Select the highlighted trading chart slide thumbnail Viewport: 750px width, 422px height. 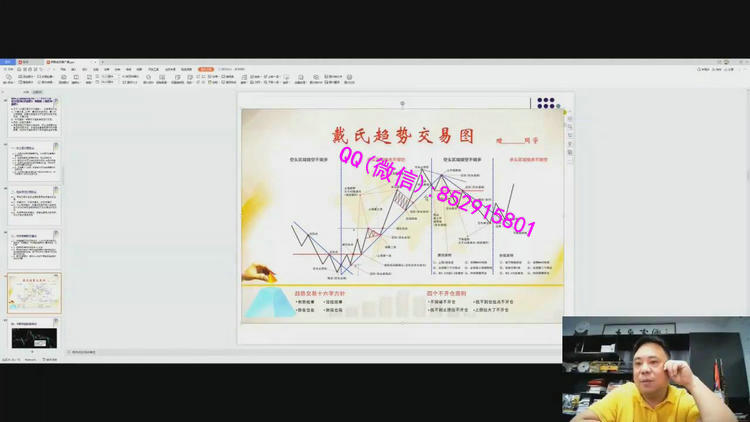click(34, 292)
